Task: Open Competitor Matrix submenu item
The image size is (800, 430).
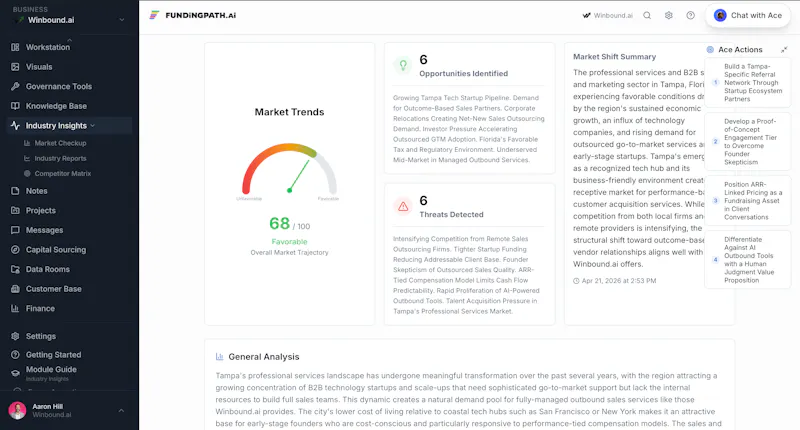Action: point(63,173)
